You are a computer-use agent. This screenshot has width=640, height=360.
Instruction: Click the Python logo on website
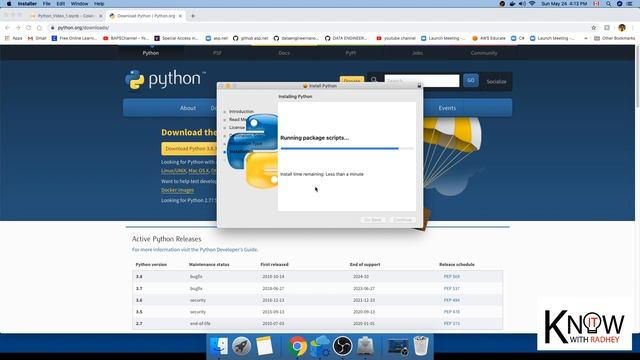165,79
